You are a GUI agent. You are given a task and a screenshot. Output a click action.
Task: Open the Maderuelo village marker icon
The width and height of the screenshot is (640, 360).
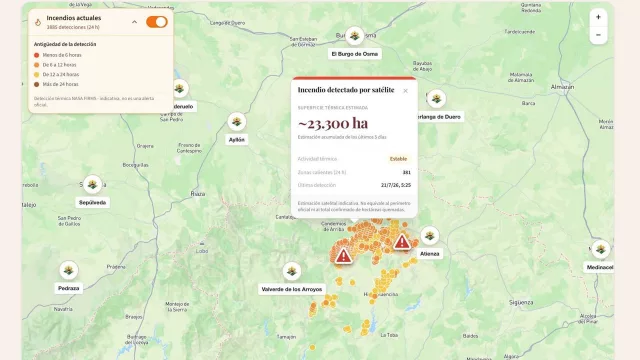(179, 89)
